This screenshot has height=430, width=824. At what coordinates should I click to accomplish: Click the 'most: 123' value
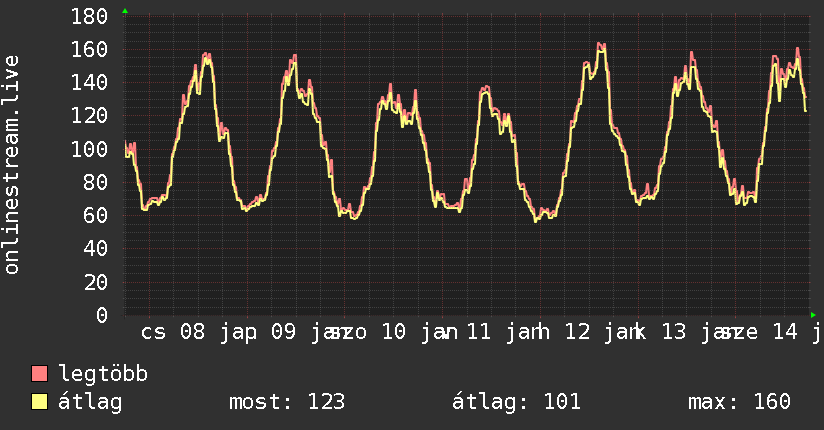click(x=287, y=402)
